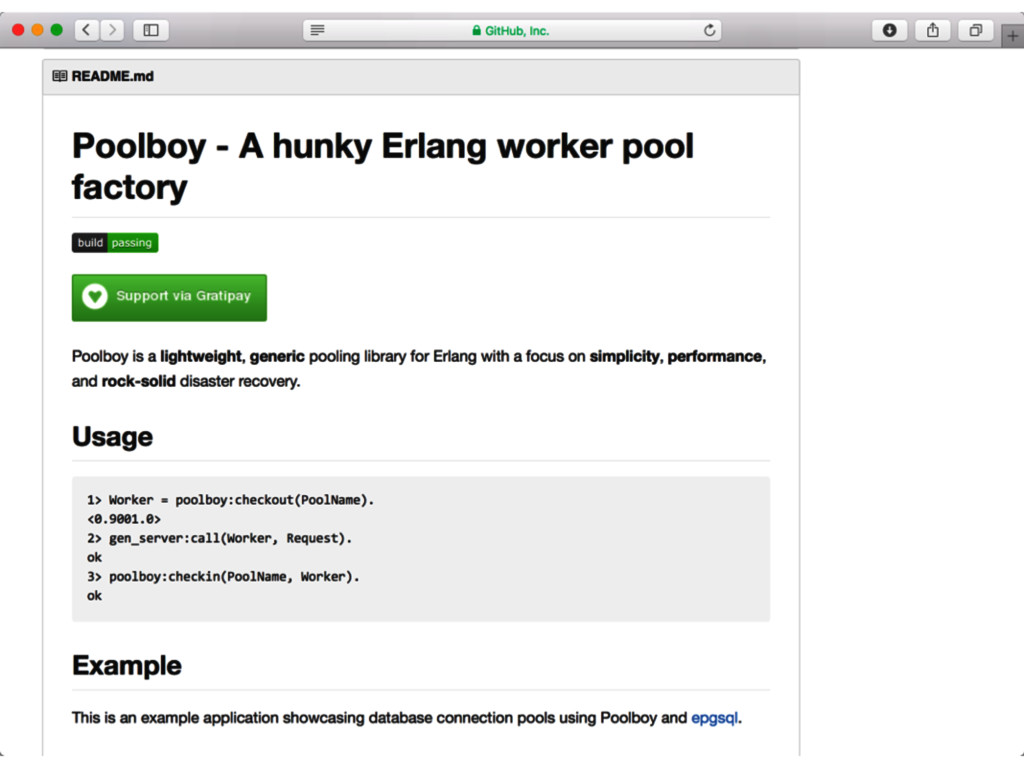The image size is (1024, 768).
Task: Click the bold word simplicity
Action: 625,357
